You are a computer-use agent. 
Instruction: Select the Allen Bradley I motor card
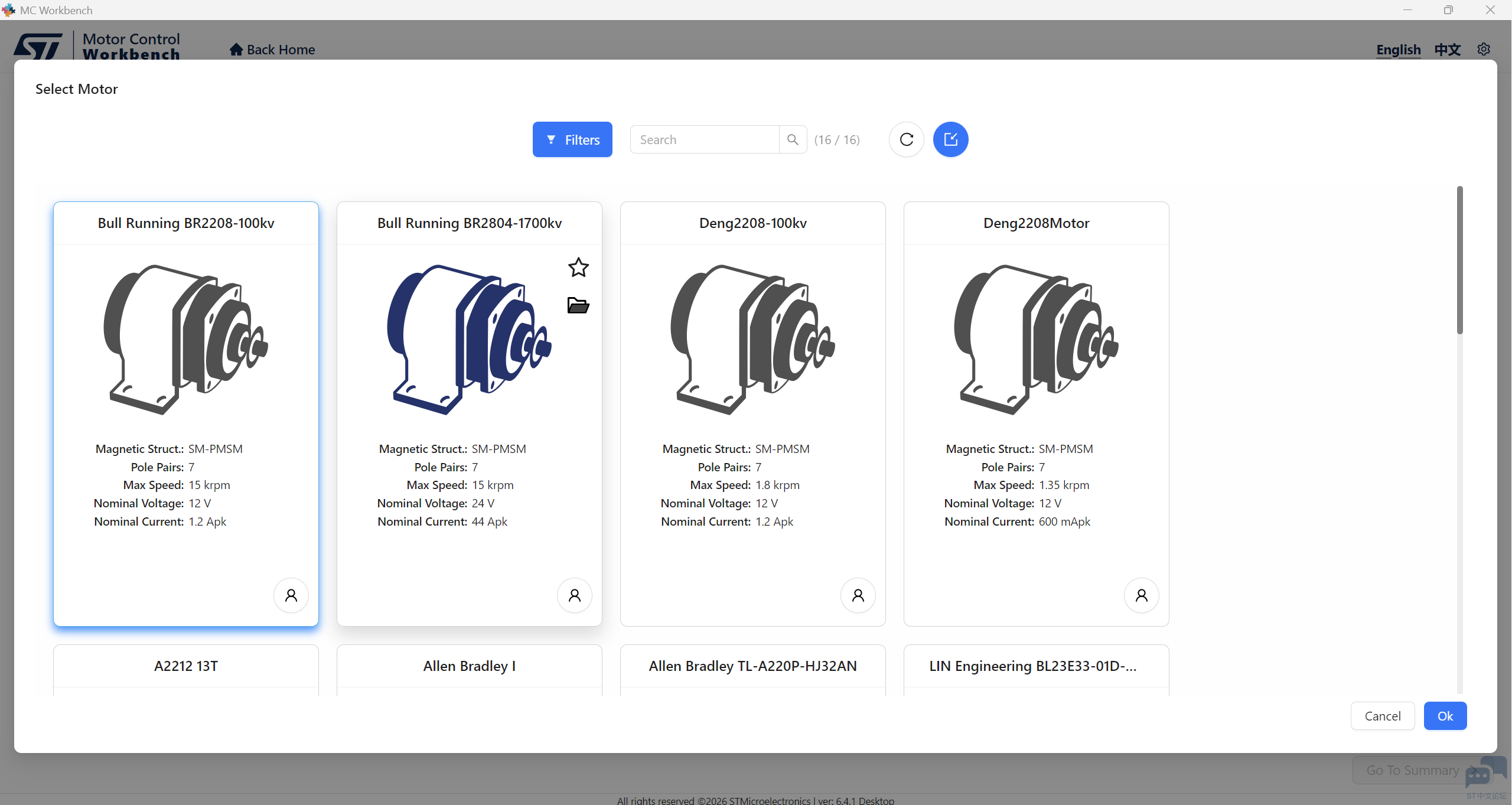coord(470,670)
